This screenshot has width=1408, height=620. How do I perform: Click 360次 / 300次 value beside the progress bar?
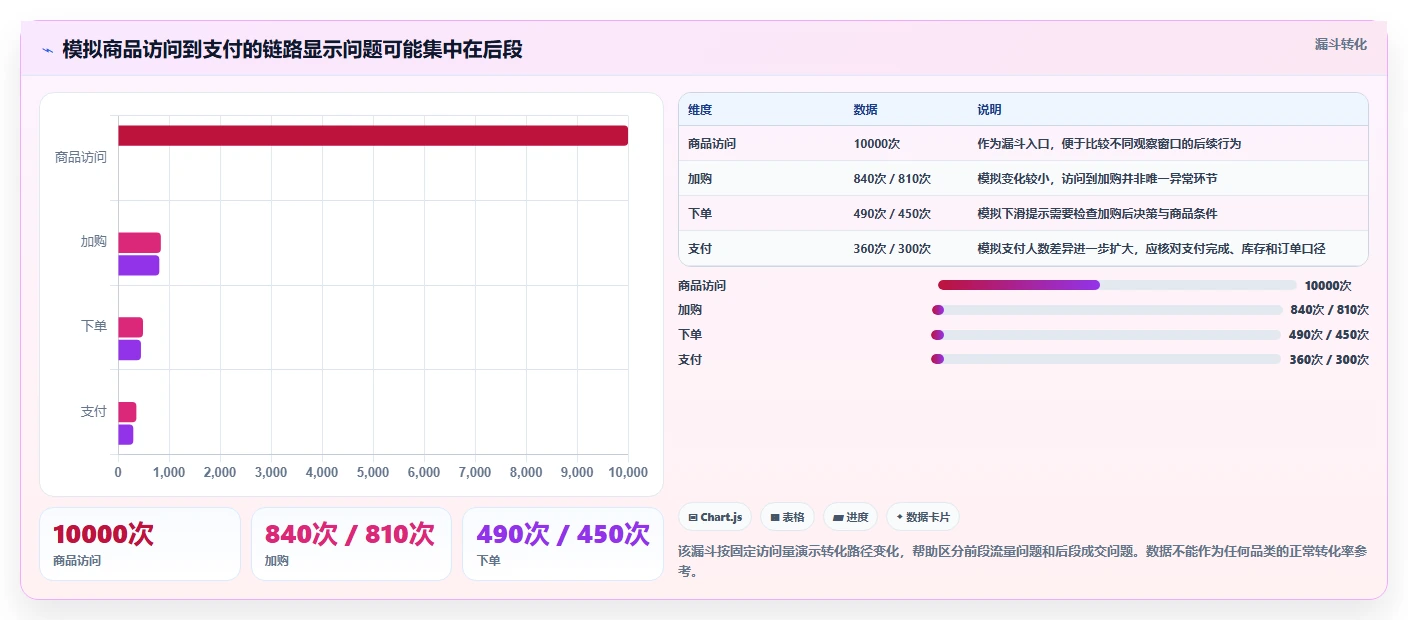(x=1329, y=360)
